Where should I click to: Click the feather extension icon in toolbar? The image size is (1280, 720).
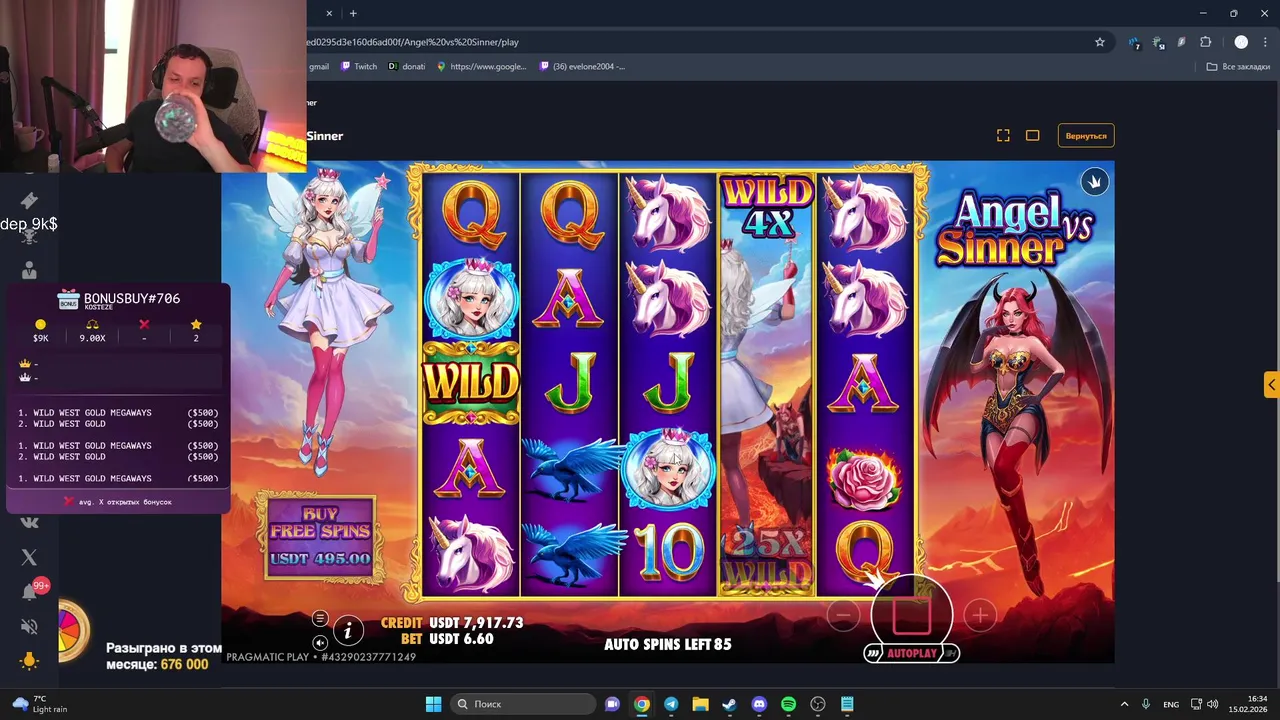[1182, 42]
